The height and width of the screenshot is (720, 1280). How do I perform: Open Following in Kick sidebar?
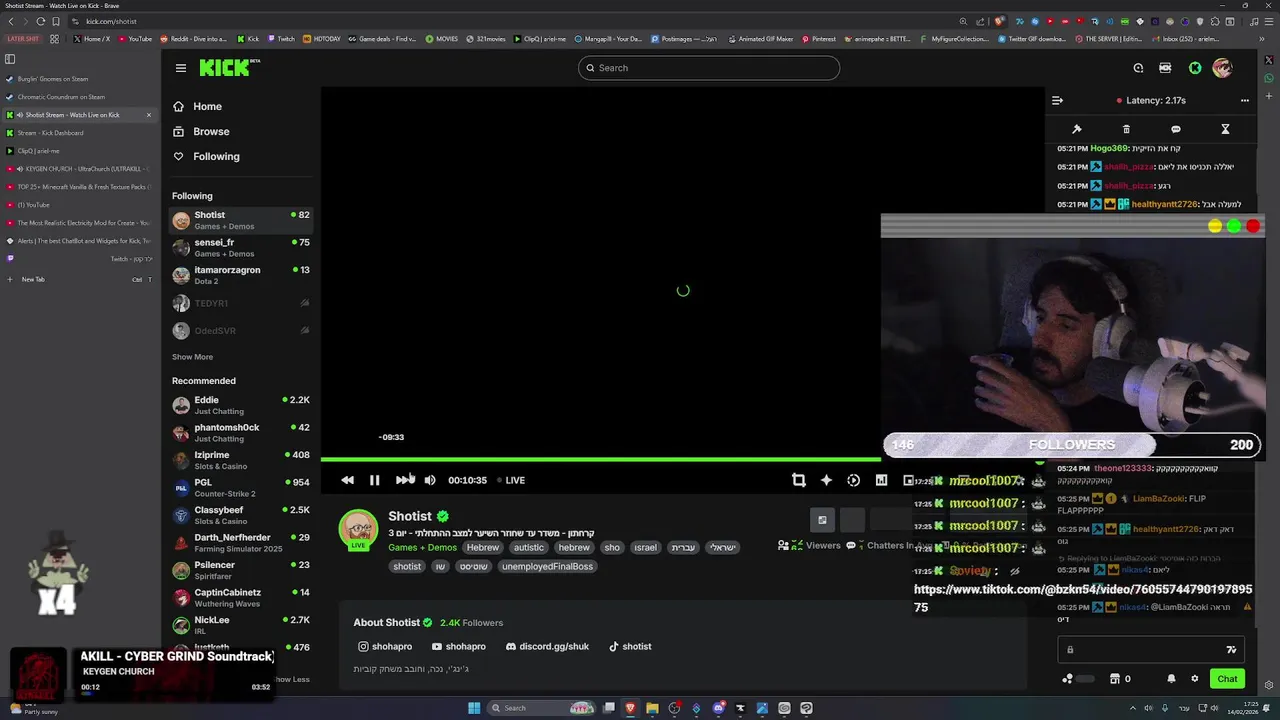(206, 156)
